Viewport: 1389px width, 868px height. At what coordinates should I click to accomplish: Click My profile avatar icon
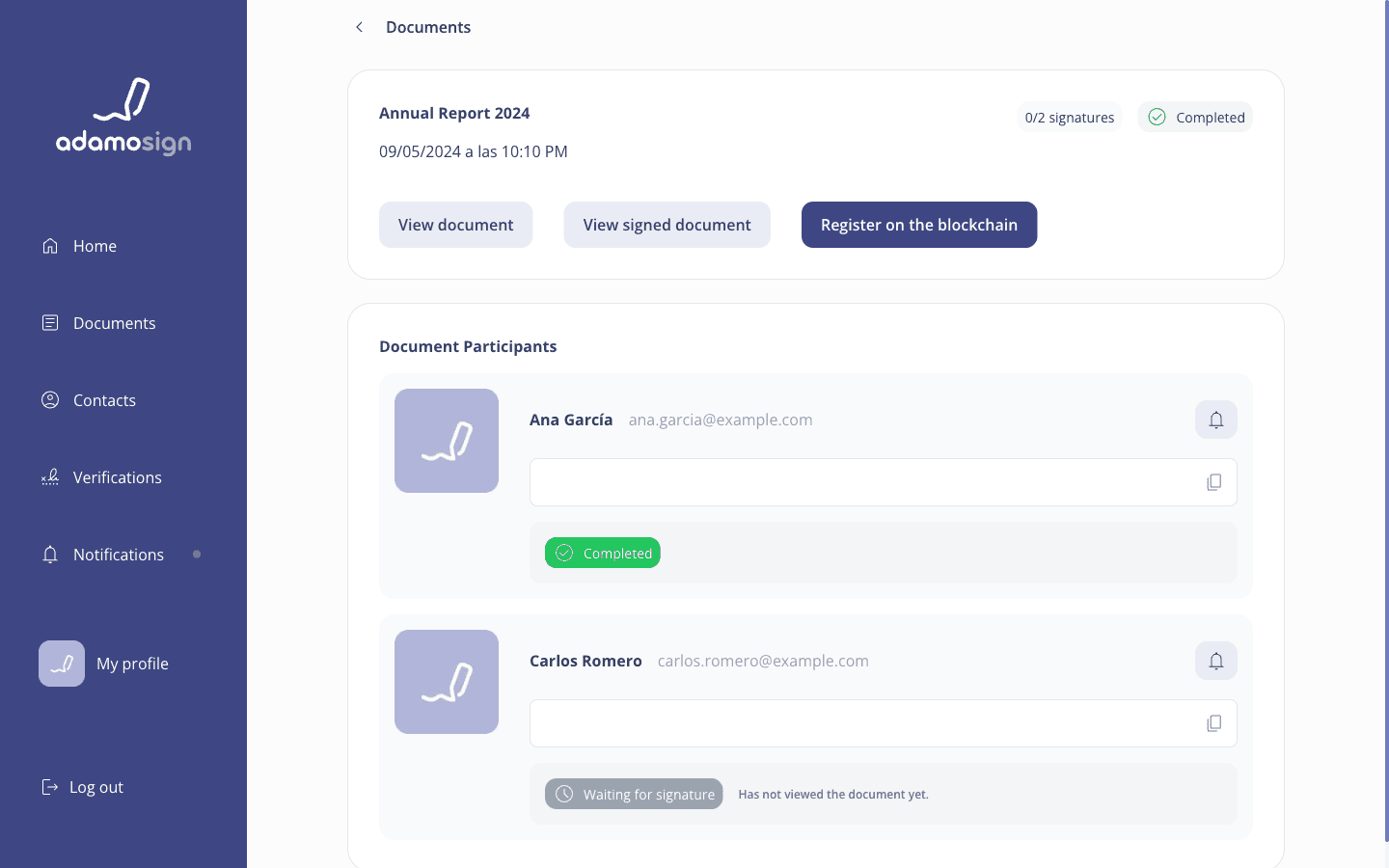click(62, 664)
